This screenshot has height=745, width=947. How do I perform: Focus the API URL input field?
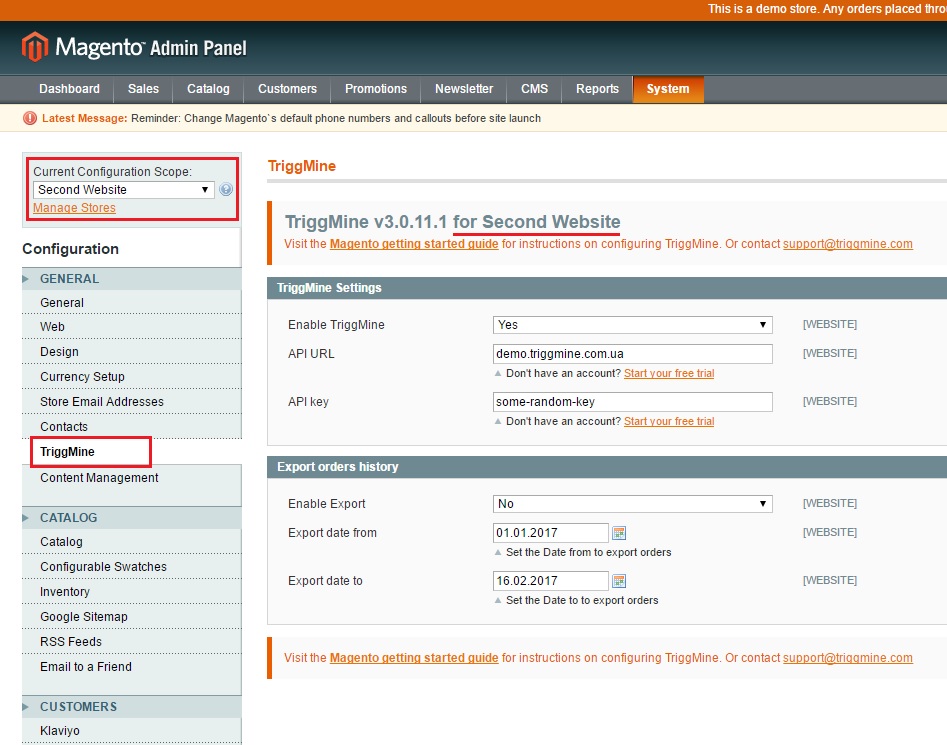632,354
